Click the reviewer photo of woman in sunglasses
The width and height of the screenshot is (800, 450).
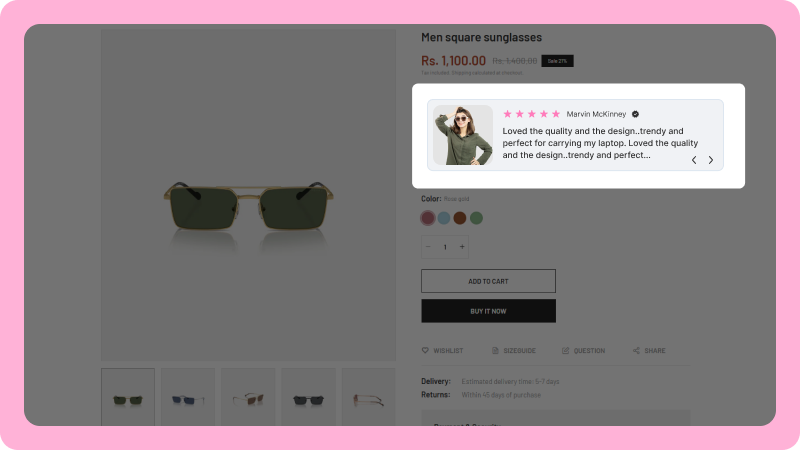tap(463, 135)
